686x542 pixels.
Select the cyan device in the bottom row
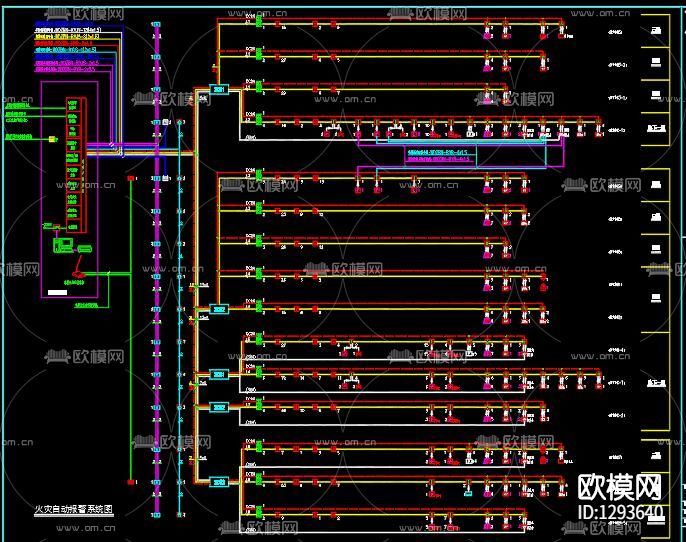tap(466, 492)
